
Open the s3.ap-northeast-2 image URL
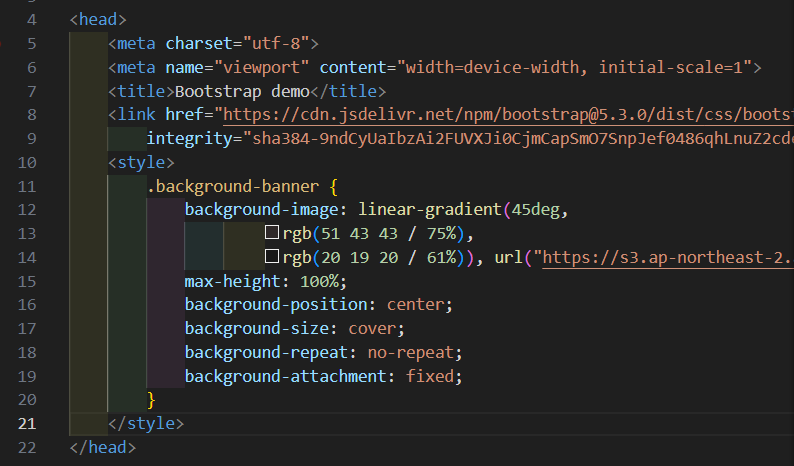point(667,257)
